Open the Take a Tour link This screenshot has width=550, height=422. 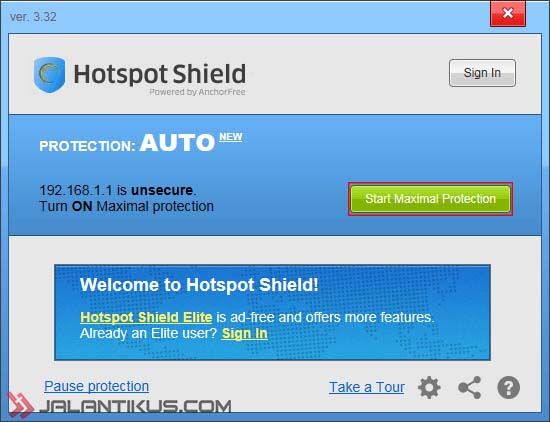[x=367, y=387]
